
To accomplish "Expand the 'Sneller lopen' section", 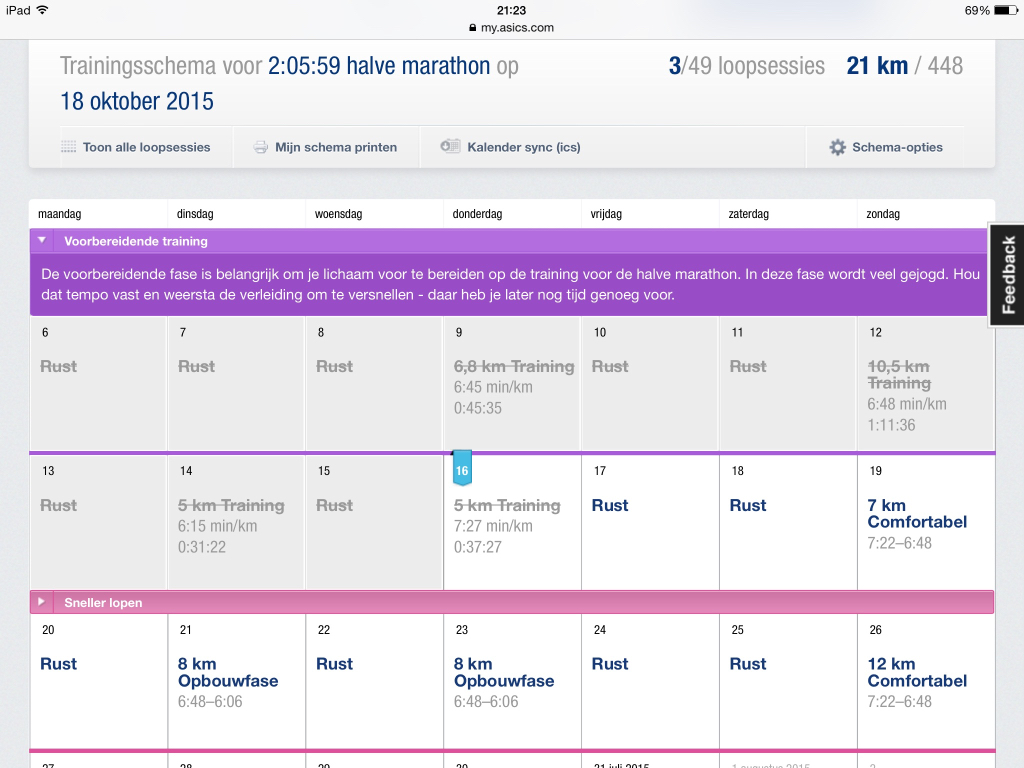I will tap(42, 602).
